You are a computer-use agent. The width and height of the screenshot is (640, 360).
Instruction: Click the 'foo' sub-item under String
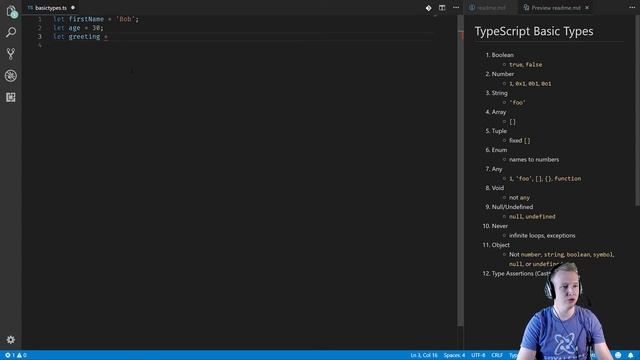click(517, 102)
